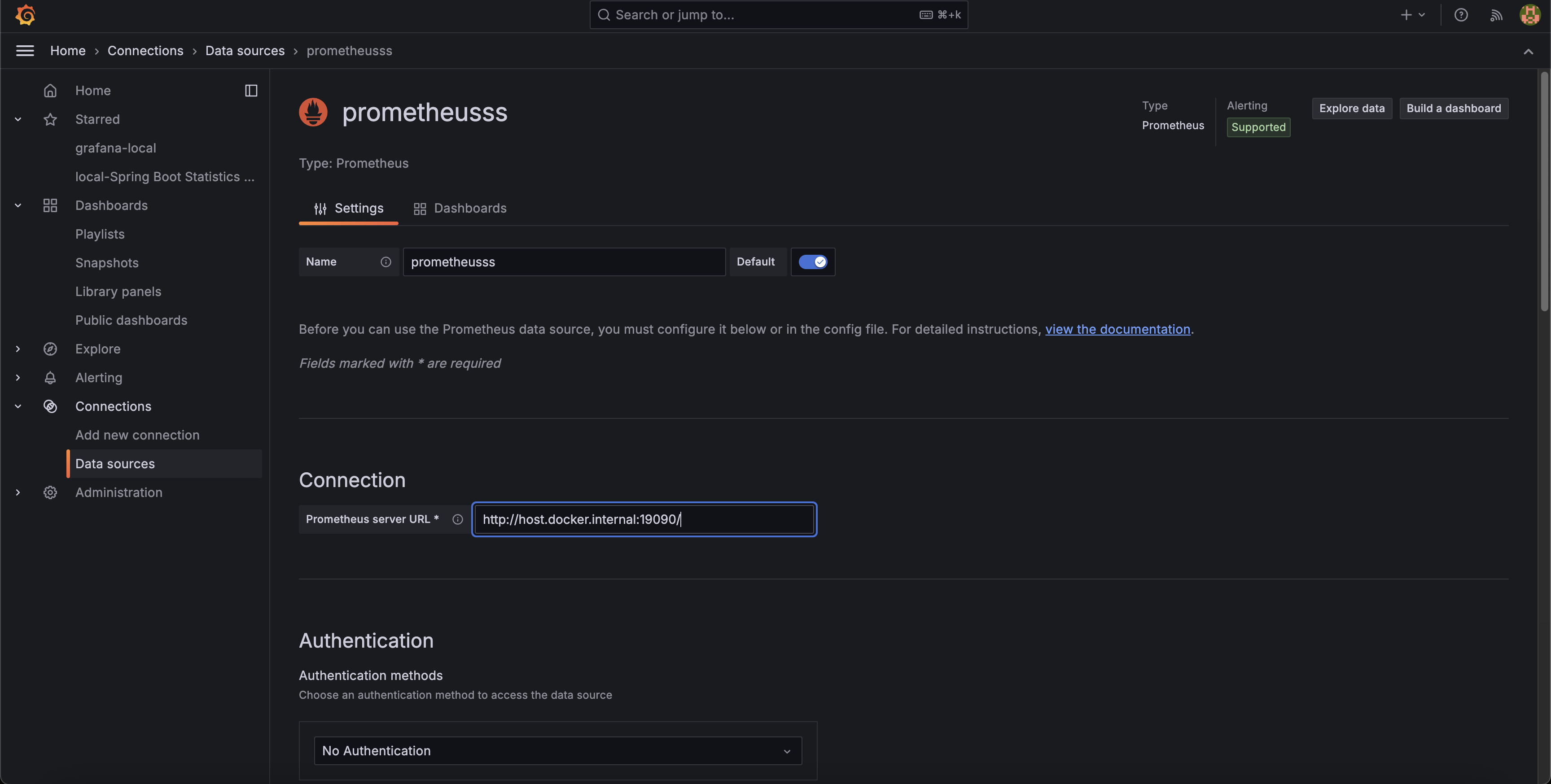This screenshot has width=1551, height=784.
Task: Click the Connection section heading
Action: (x=352, y=480)
